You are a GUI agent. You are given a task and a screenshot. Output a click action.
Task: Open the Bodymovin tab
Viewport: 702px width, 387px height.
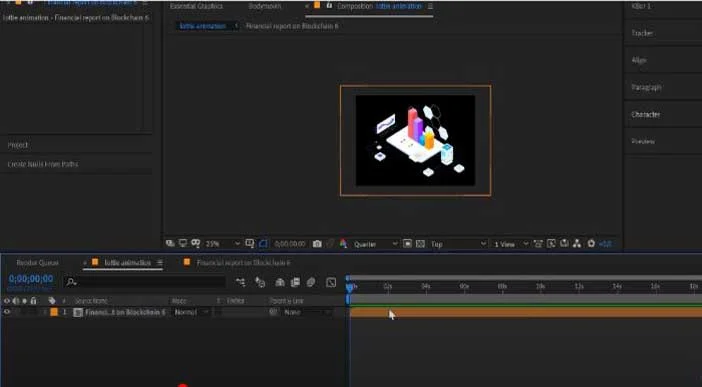coord(265,7)
